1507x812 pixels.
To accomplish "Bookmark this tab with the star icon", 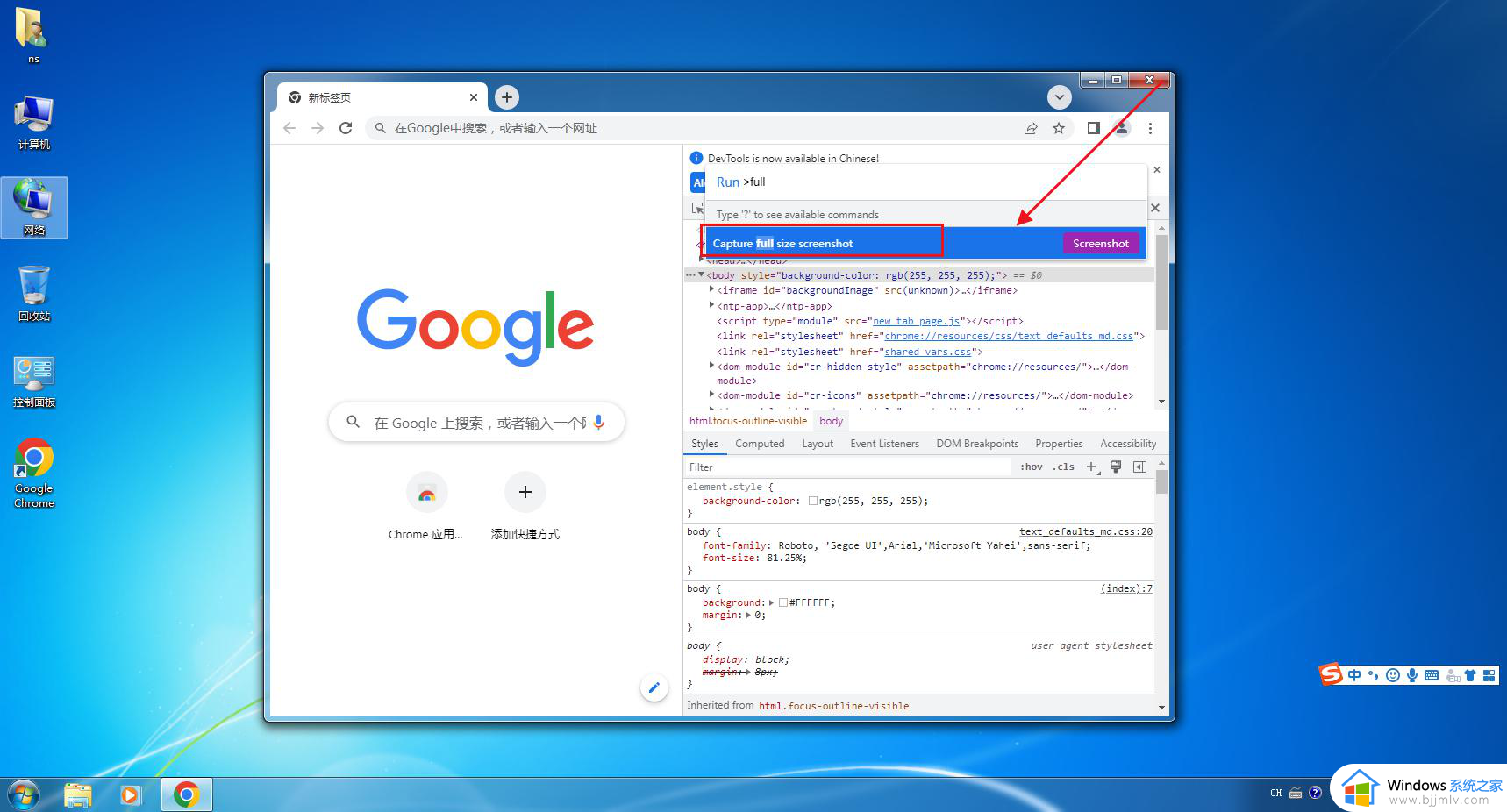I will pyautogui.click(x=1059, y=128).
